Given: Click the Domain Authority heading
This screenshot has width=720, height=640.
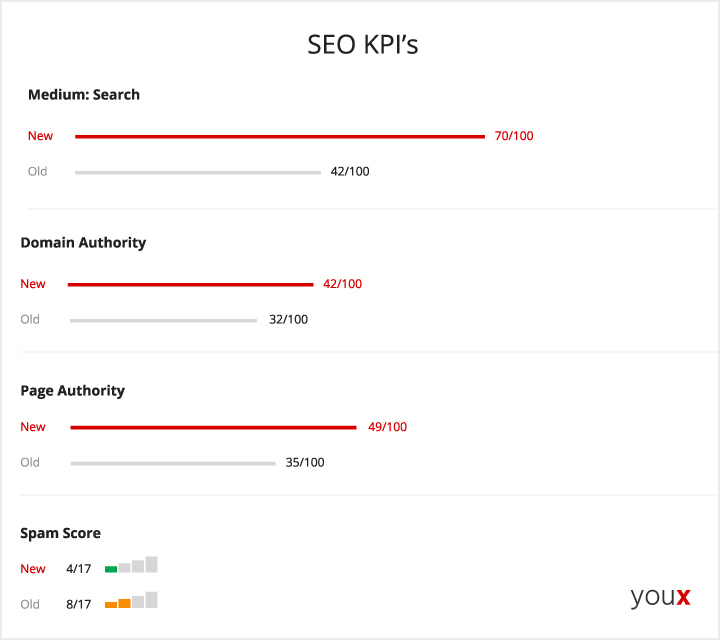Looking at the screenshot, I should (83, 242).
